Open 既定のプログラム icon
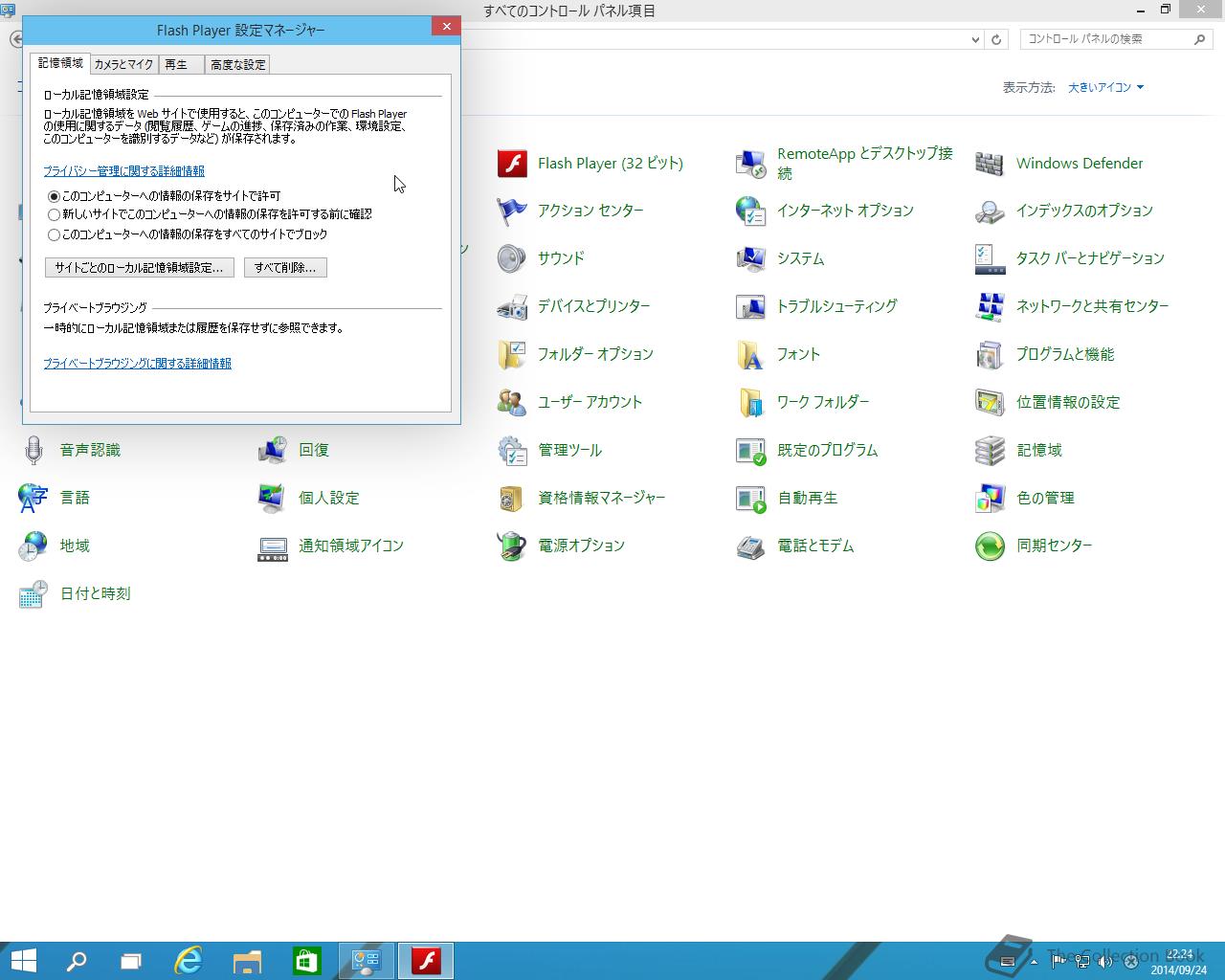1225x980 pixels. pos(751,451)
